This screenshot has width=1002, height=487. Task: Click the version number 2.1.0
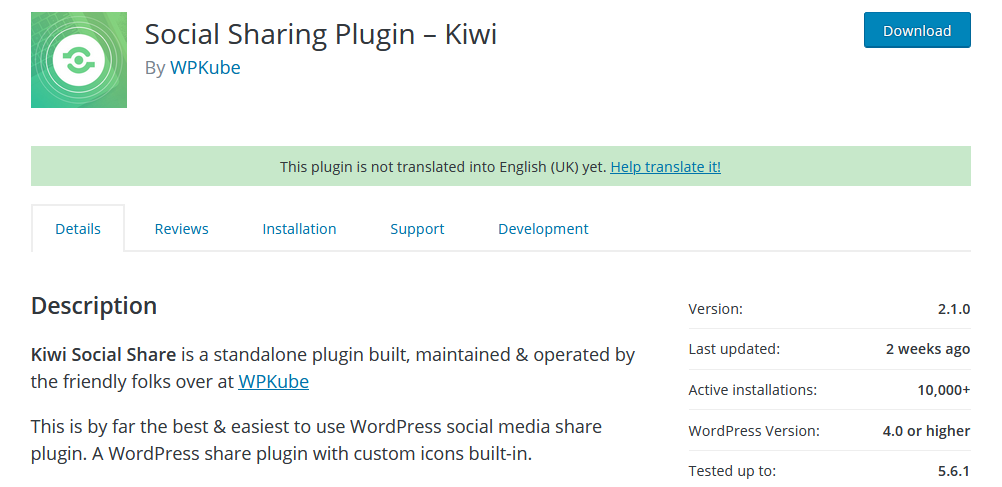953,309
